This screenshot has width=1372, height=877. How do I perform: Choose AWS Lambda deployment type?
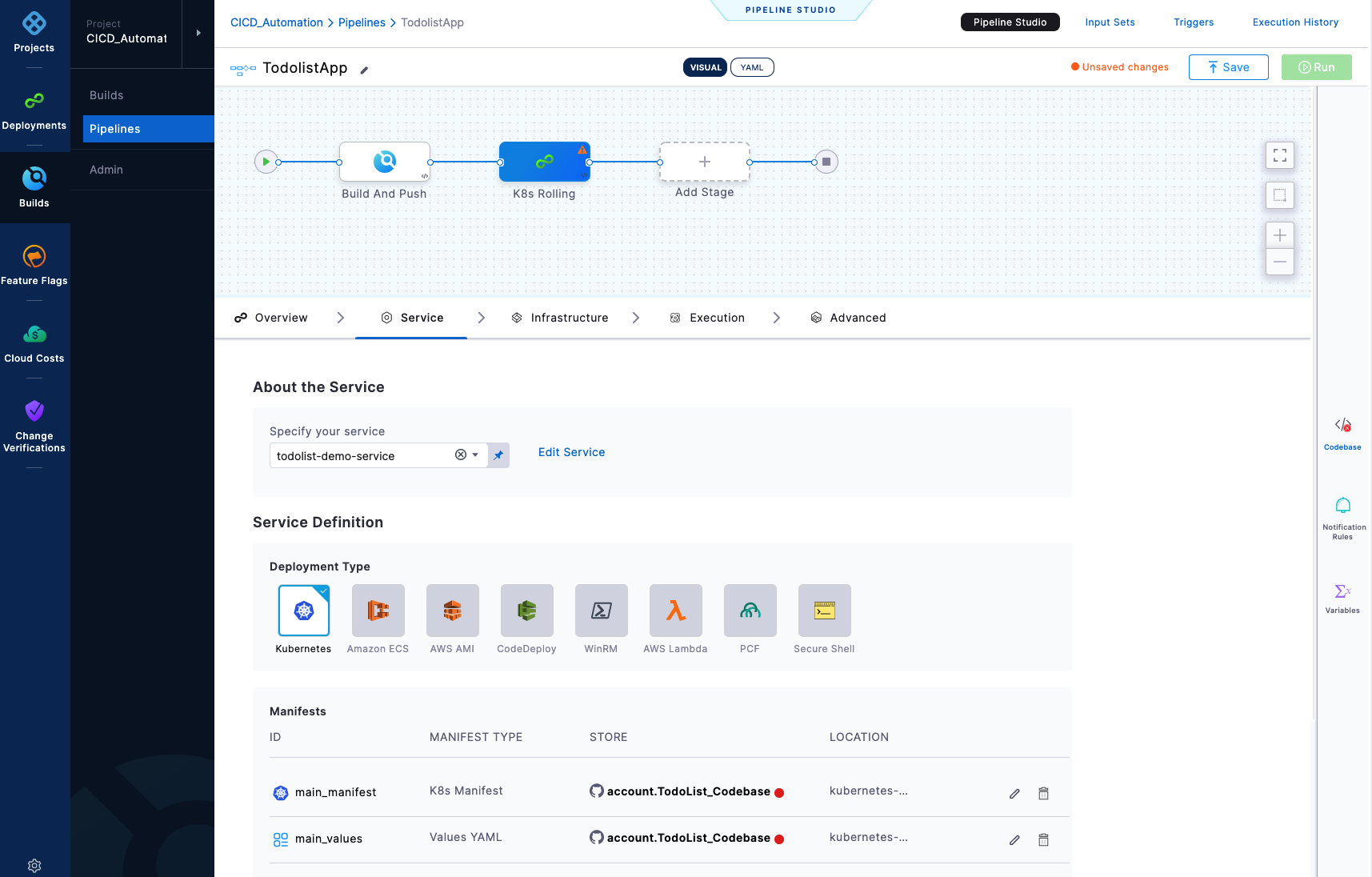tap(676, 611)
